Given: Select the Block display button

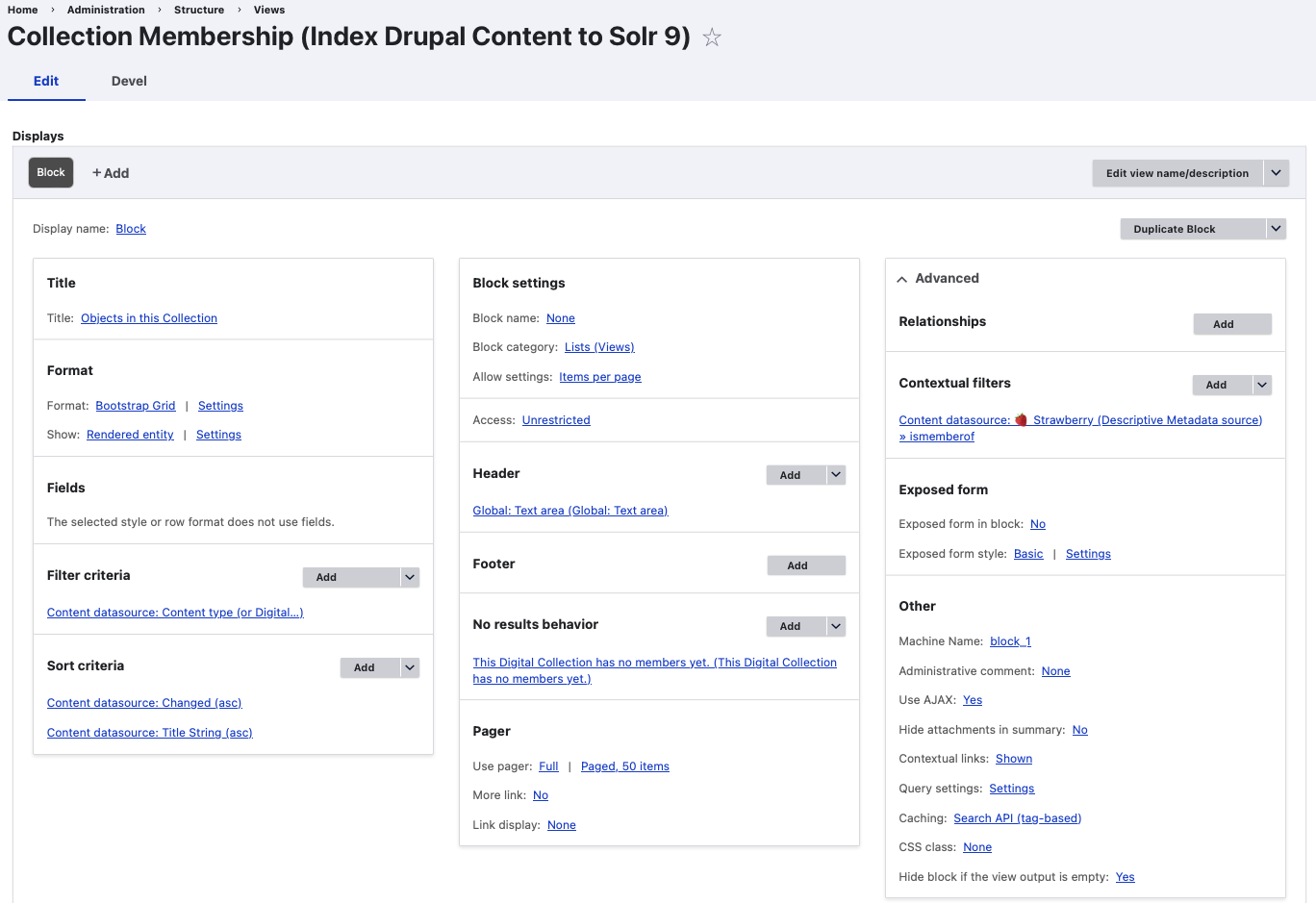Looking at the screenshot, I should (x=51, y=173).
